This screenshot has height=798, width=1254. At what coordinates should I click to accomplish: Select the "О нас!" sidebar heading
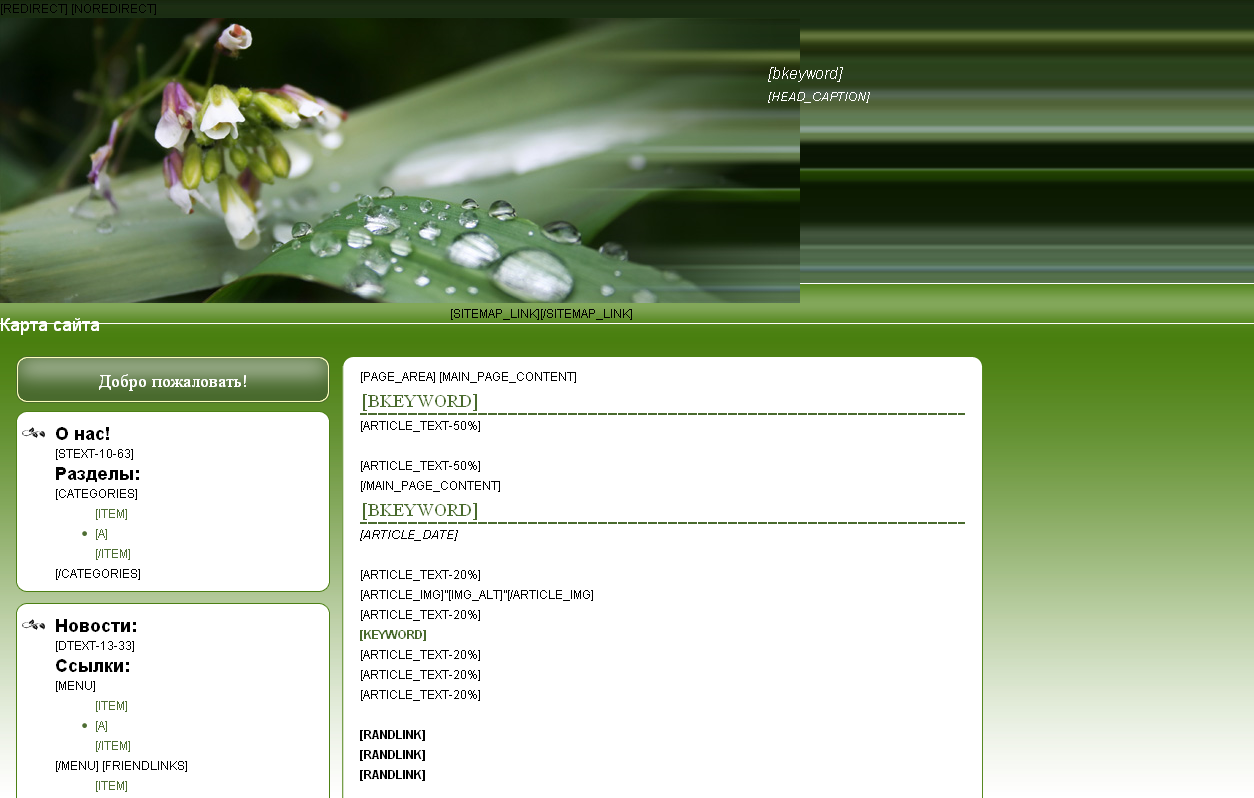click(83, 434)
